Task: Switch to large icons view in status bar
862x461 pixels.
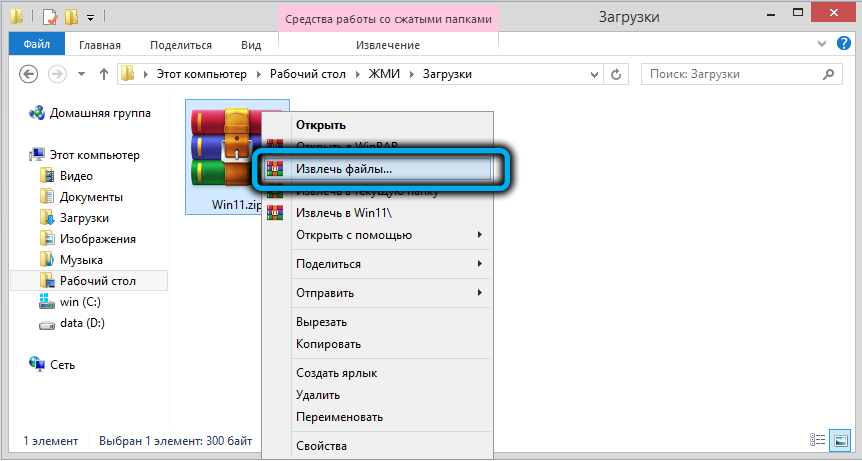Action: point(840,440)
